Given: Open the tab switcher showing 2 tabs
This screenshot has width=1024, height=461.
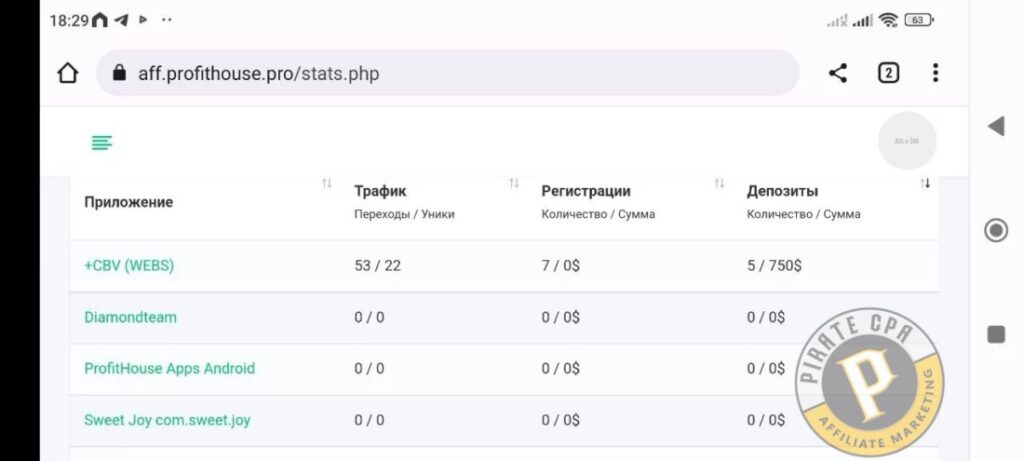Looking at the screenshot, I should pyautogui.click(x=888, y=73).
